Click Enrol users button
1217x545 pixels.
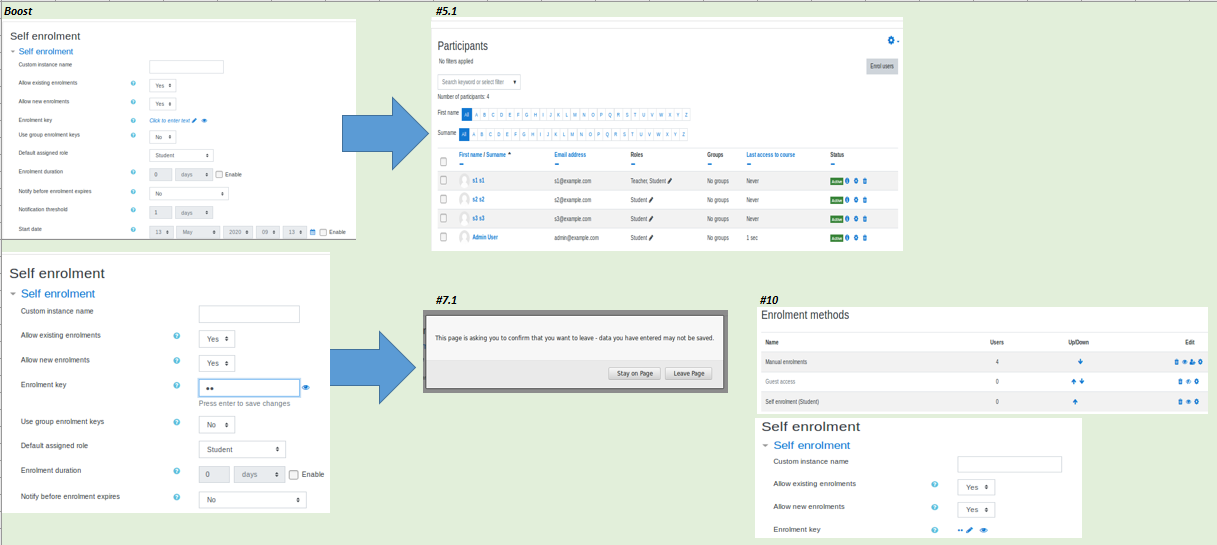[x=882, y=67]
